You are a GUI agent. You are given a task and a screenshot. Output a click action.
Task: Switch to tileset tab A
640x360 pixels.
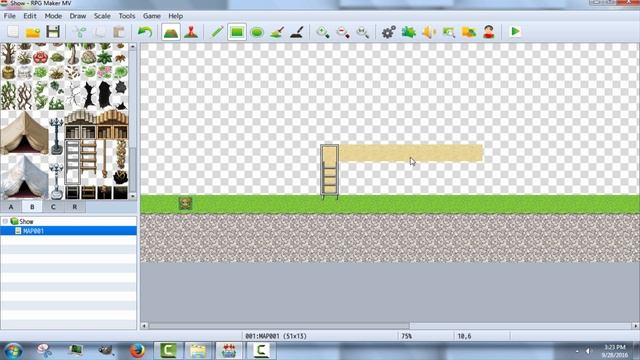pos(11,207)
